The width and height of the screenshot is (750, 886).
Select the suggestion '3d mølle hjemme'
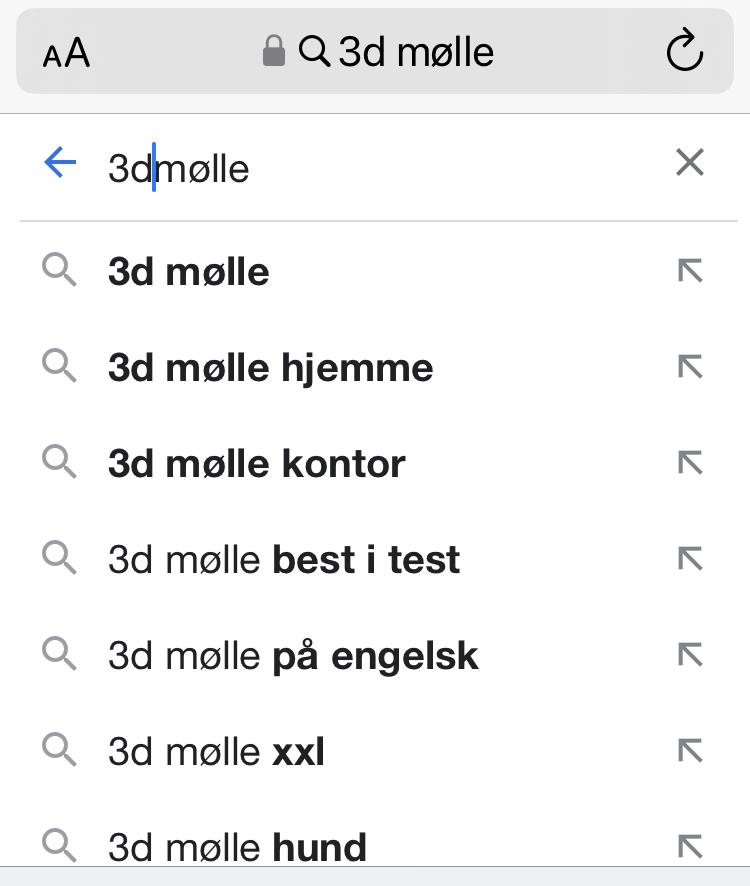270,368
